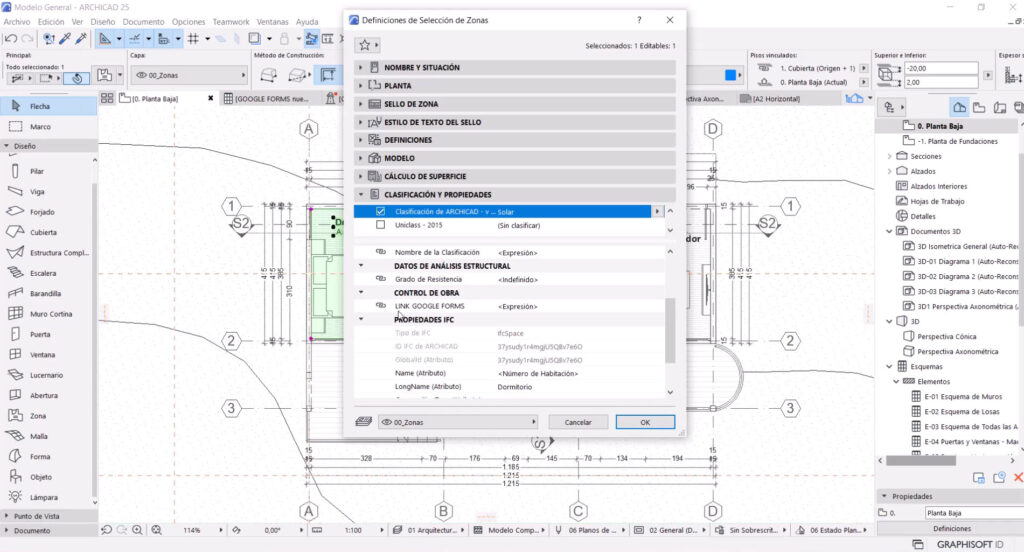Image resolution: width=1024 pixels, height=552 pixels.
Task: Toggle link icon beside Grado de Resistencia
Action: (x=380, y=279)
